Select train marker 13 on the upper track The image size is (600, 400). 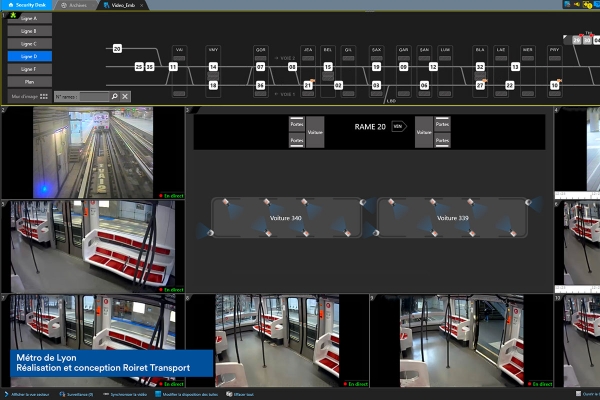coord(515,67)
